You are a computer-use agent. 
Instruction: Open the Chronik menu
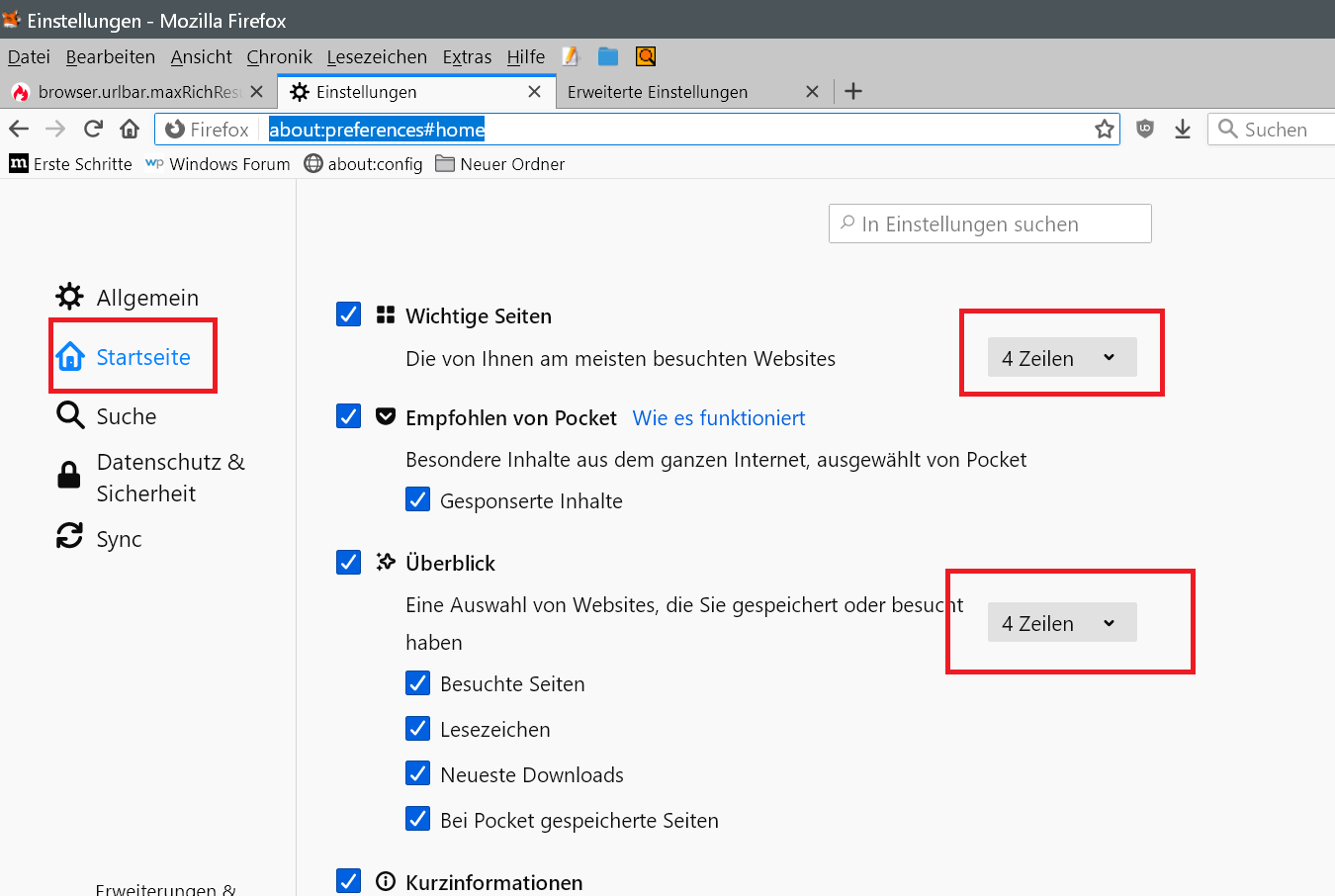(x=279, y=57)
